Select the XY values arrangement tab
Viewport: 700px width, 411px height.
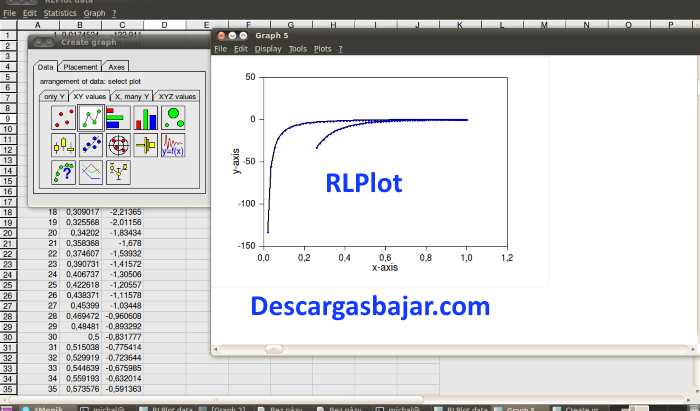90,96
